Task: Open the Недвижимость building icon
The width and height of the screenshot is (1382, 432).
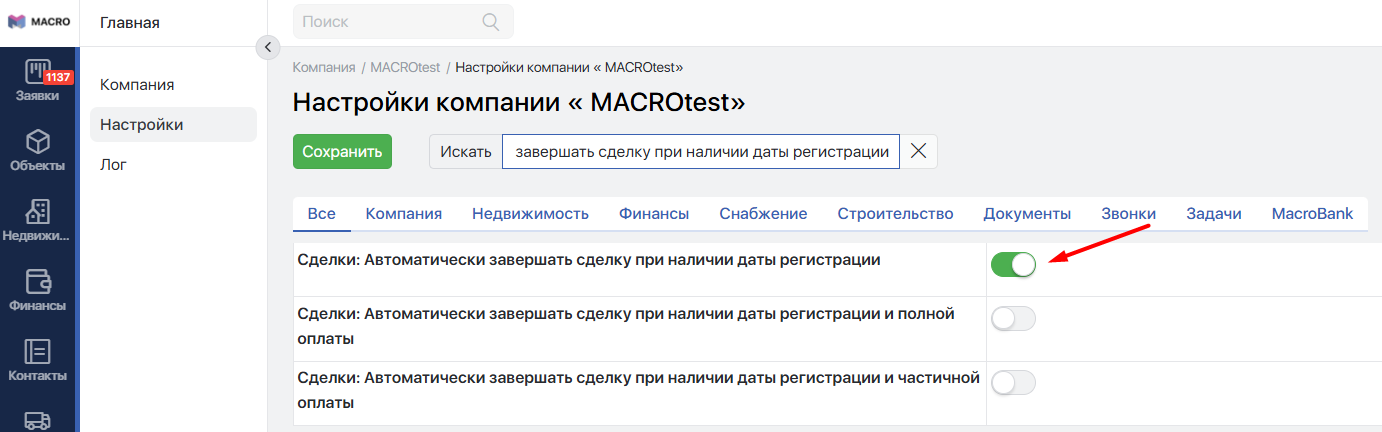Action: (x=38, y=211)
